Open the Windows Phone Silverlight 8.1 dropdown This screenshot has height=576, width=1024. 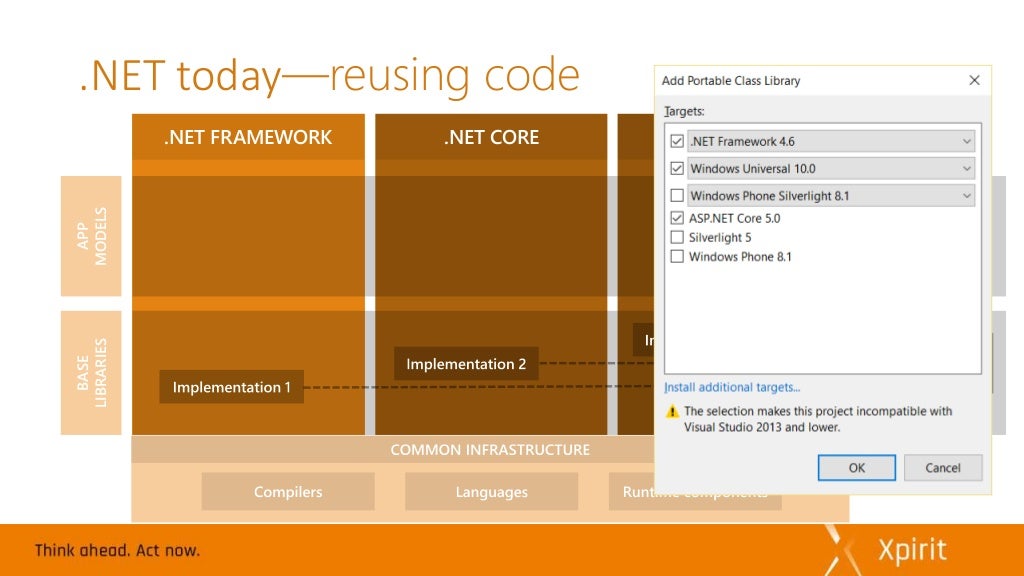point(831,195)
